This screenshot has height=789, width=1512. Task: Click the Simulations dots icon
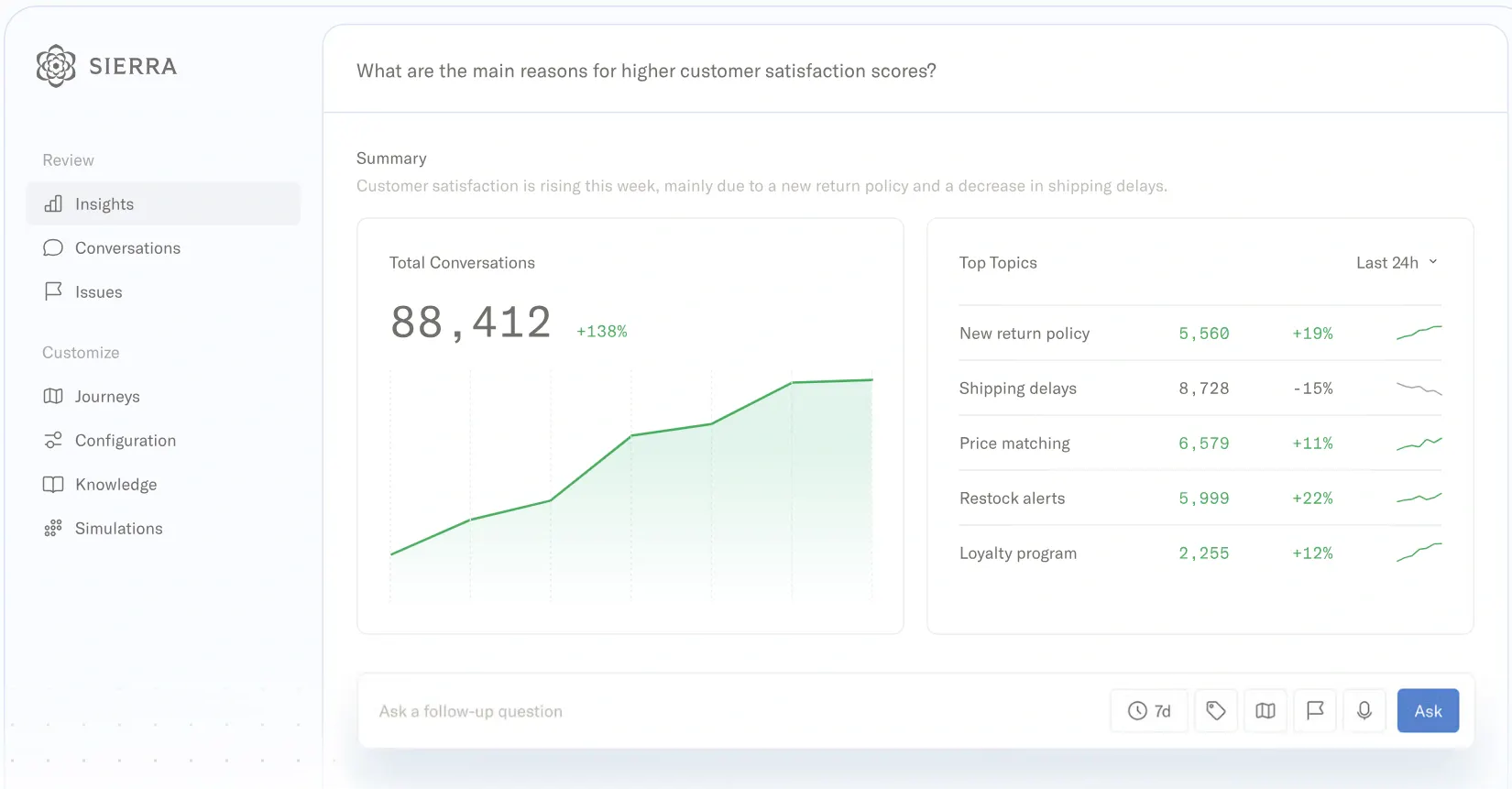tap(53, 528)
